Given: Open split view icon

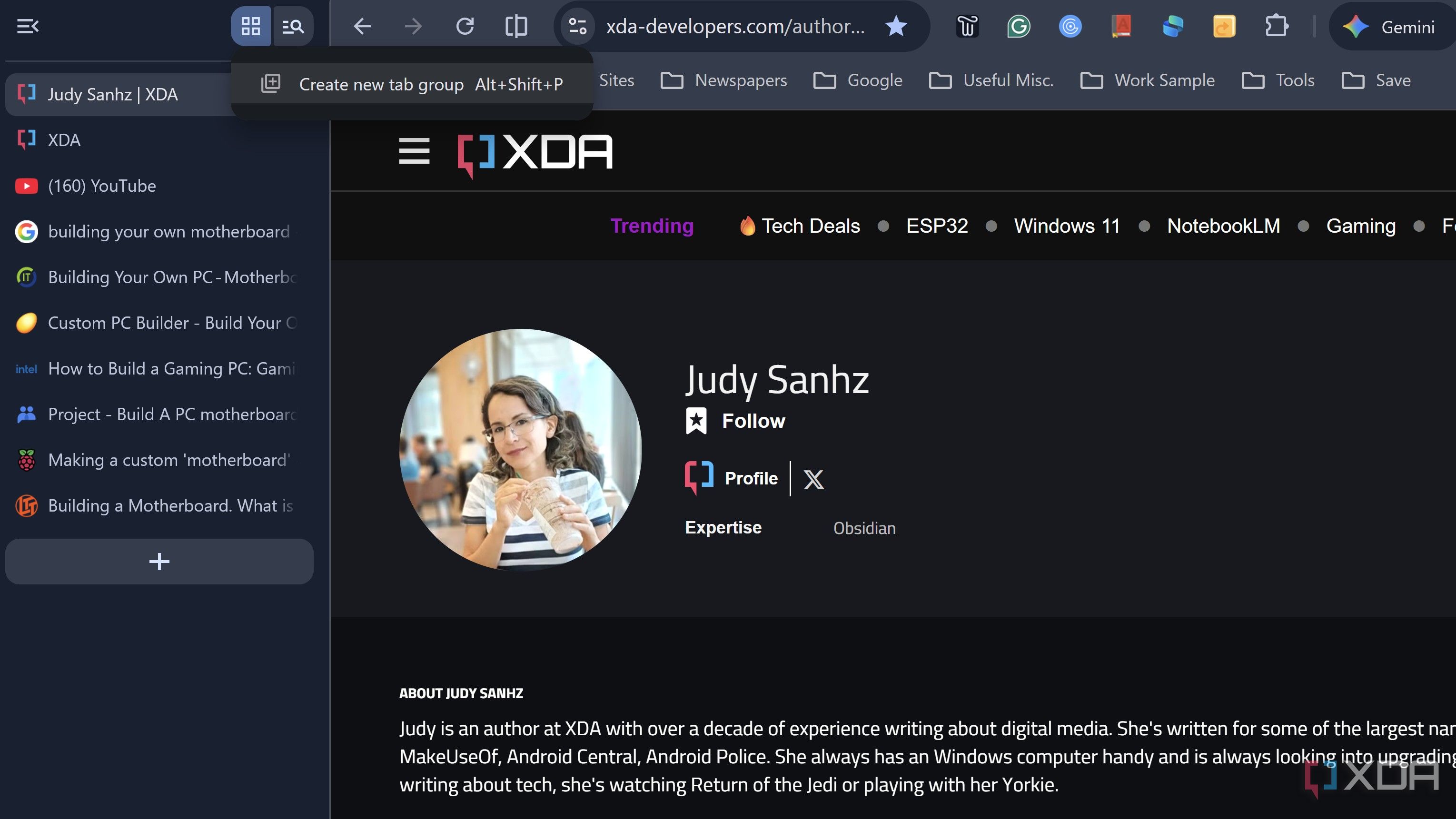Looking at the screenshot, I should point(515,26).
